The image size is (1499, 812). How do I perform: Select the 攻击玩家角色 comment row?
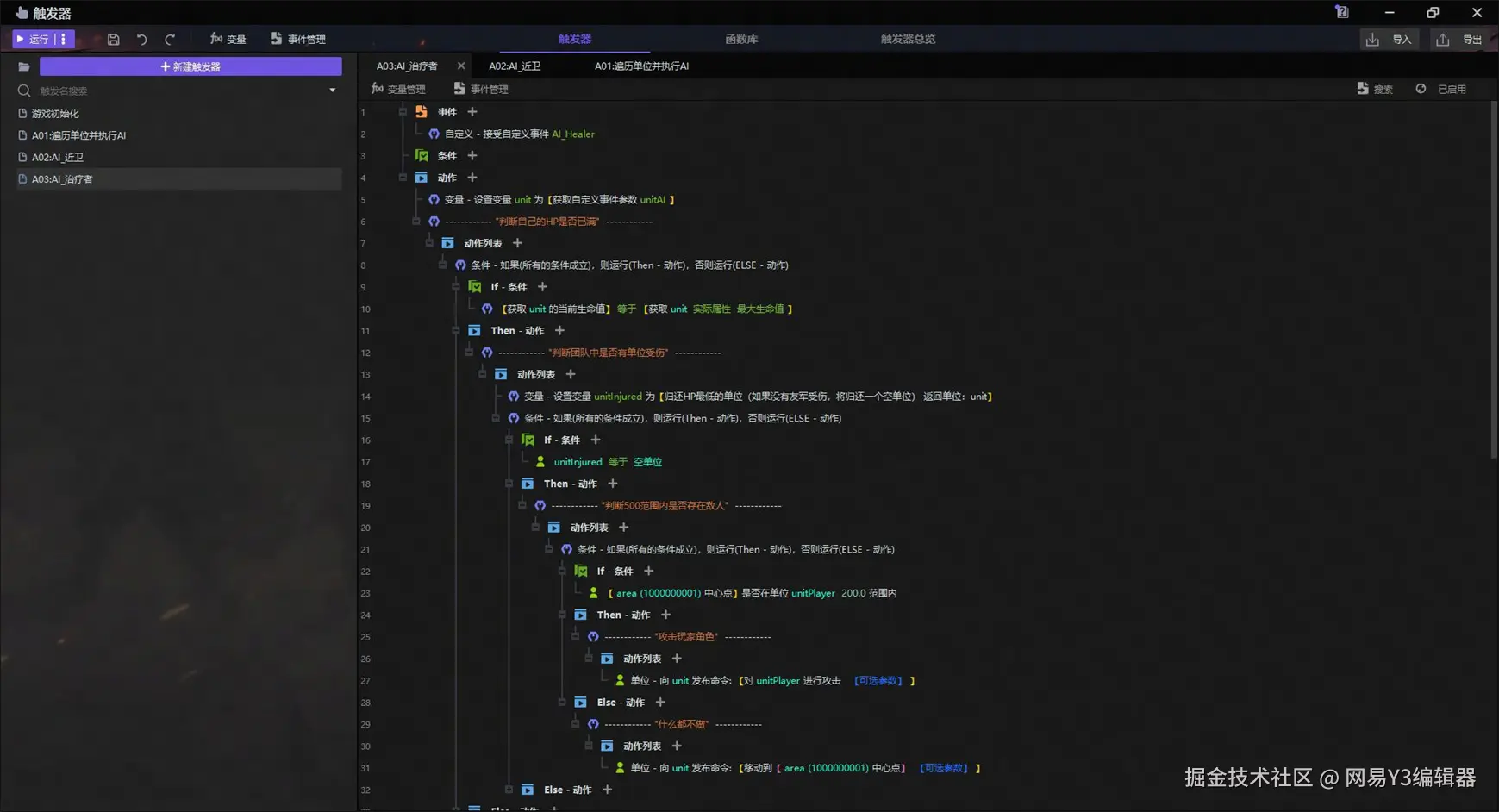point(679,637)
